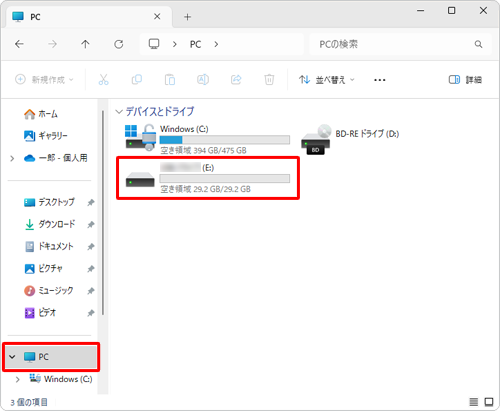
Task: Select 一郎 - 個人用 OneDrive entry
Action: click(x=55, y=158)
